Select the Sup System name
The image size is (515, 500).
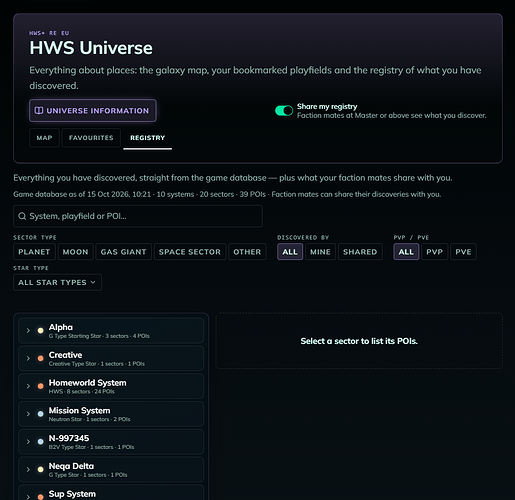(72, 494)
